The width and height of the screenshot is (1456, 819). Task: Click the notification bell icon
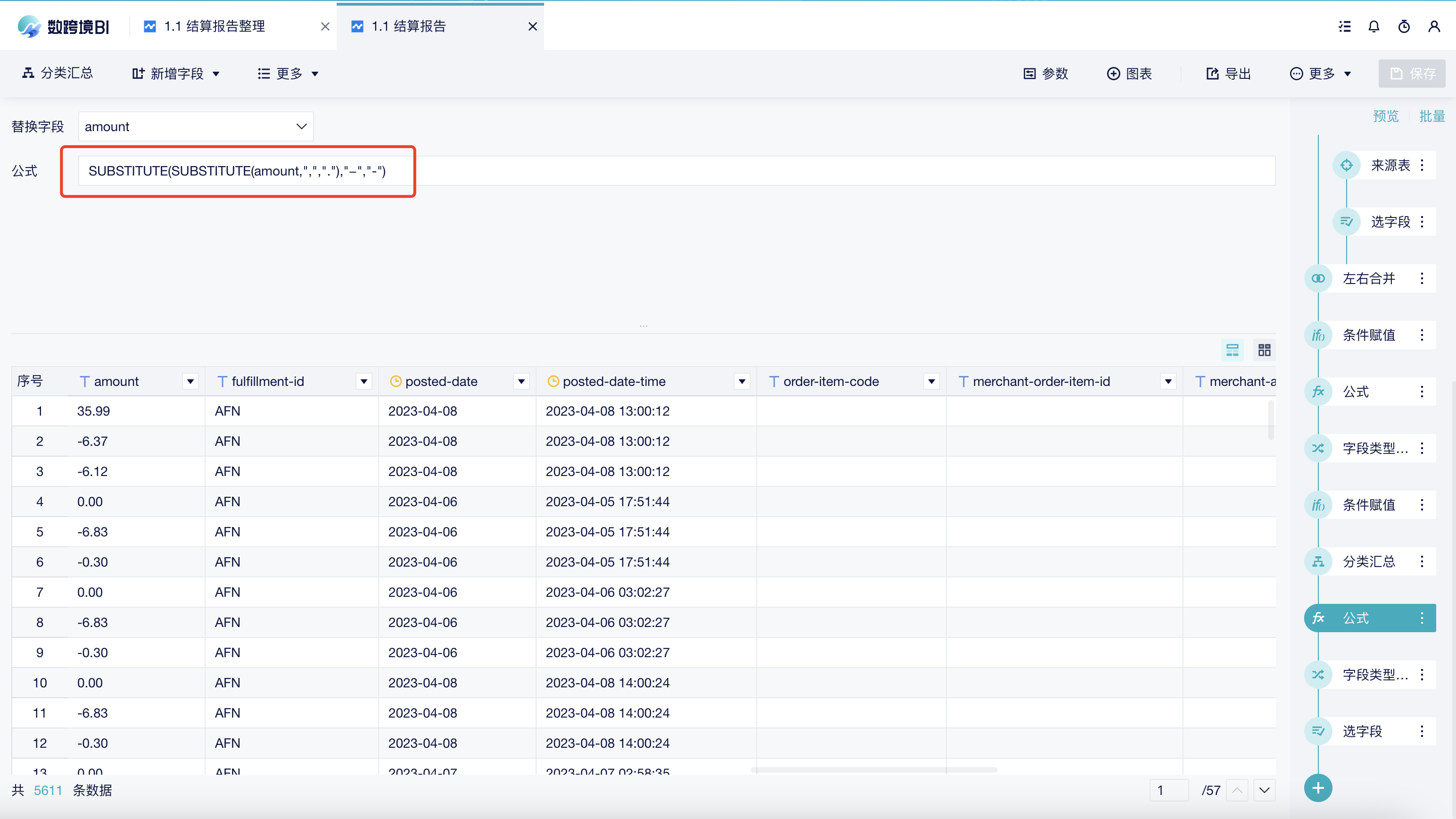click(1373, 26)
